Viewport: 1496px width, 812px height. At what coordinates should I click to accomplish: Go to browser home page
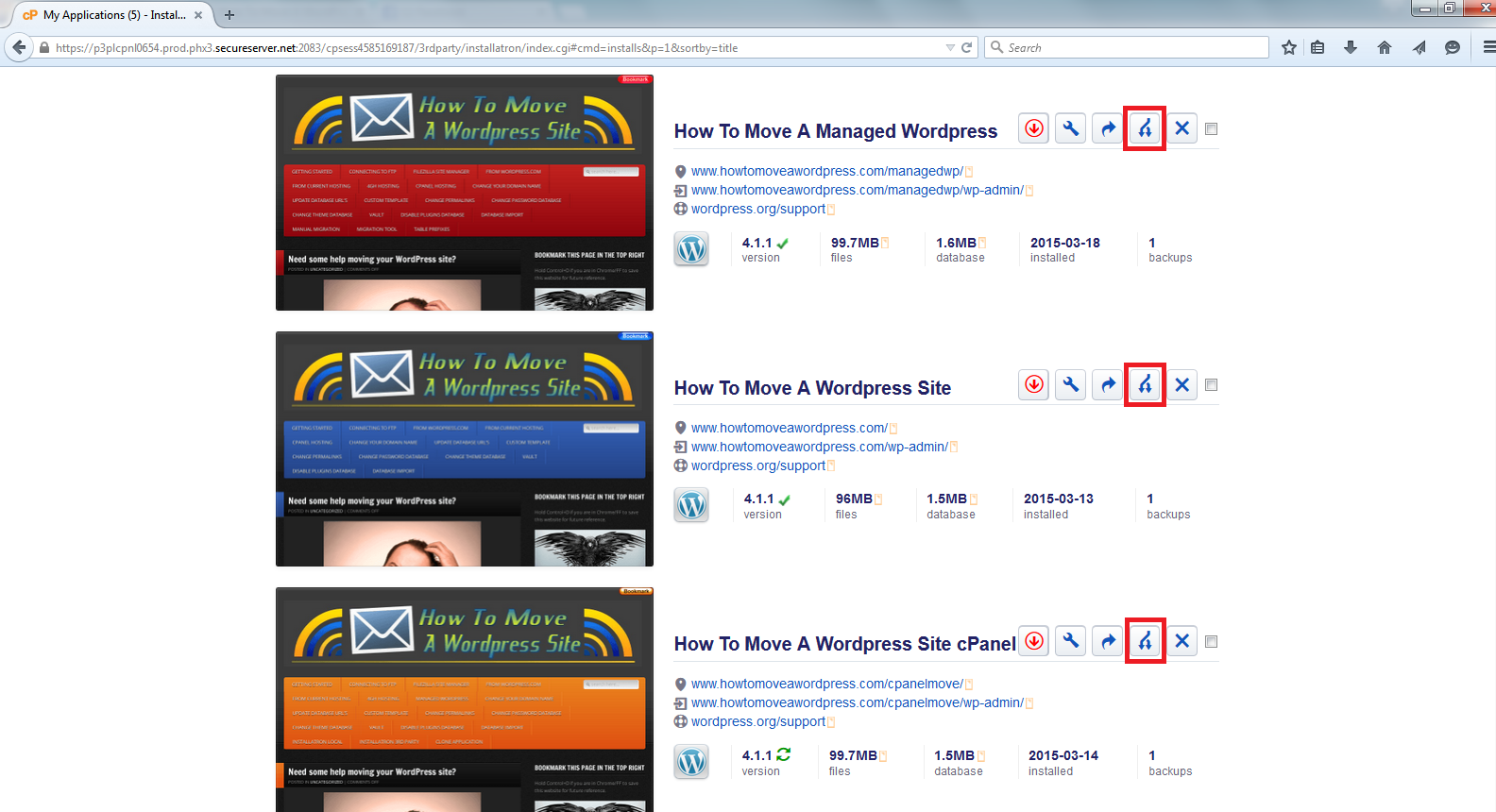tap(1385, 47)
